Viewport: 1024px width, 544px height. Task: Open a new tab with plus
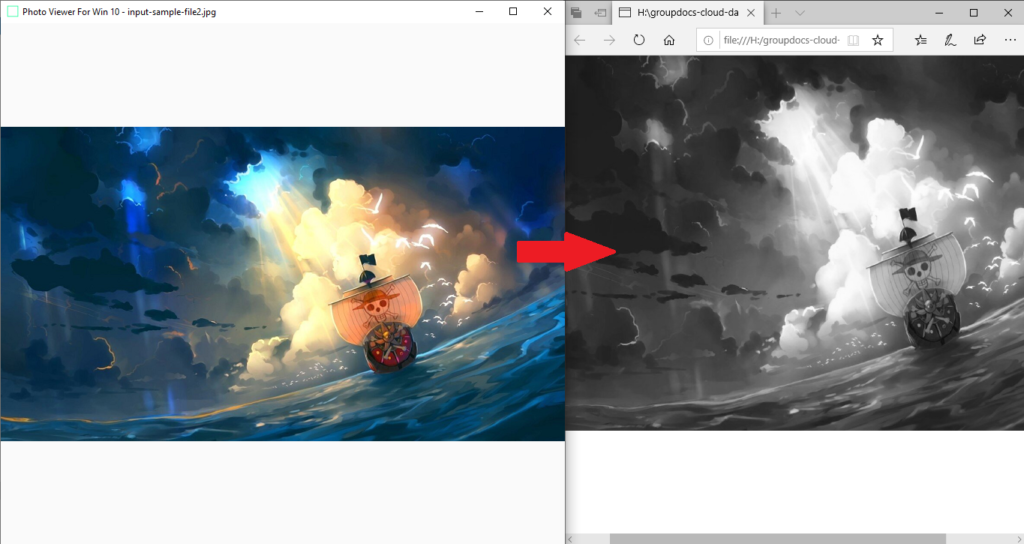776,13
